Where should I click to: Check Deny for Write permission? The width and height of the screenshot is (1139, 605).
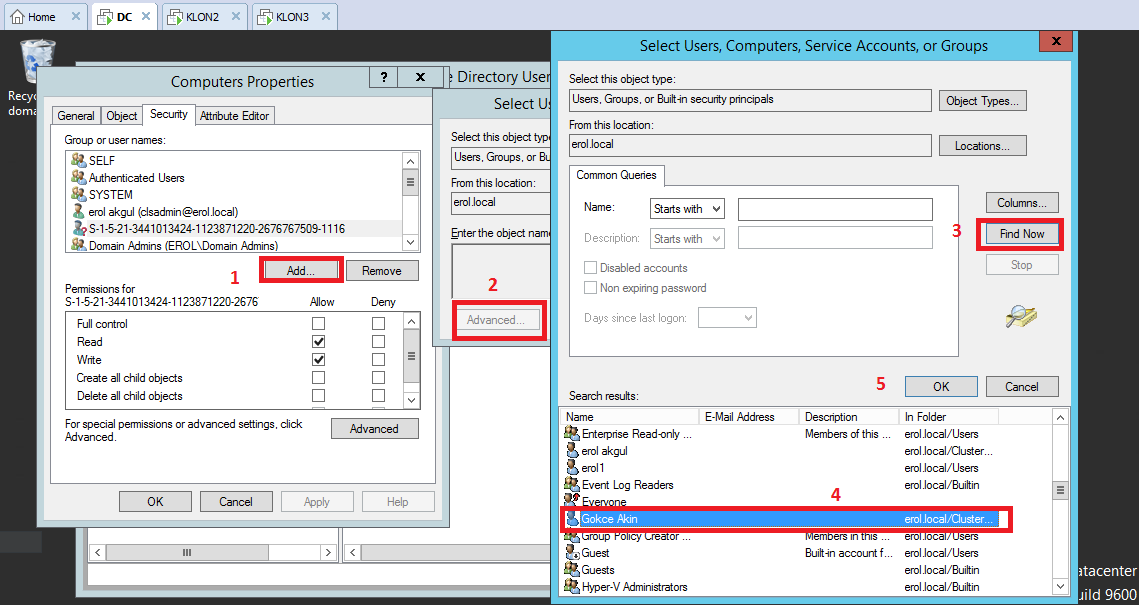[378, 360]
